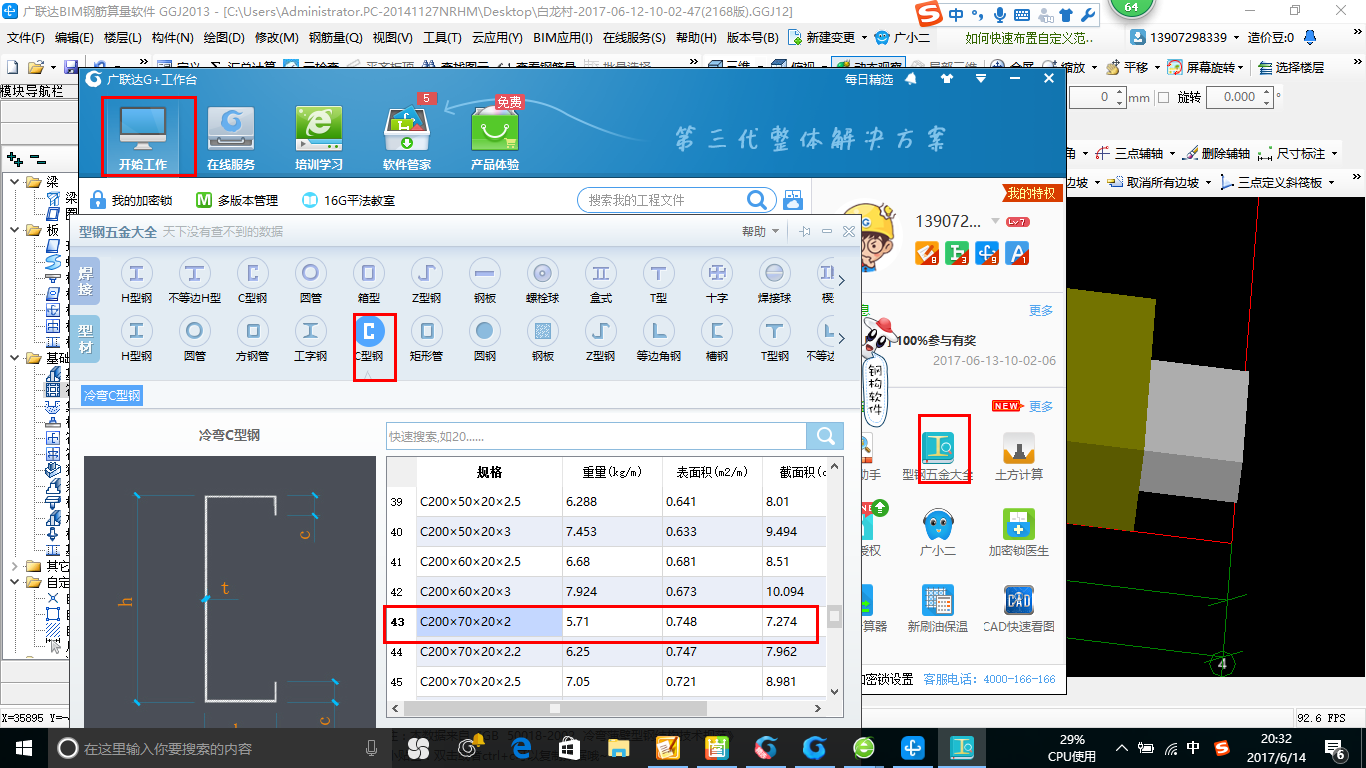The width and height of the screenshot is (1366, 768).
Task: Collapse the 板 tree folder
Action: (x=16, y=230)
